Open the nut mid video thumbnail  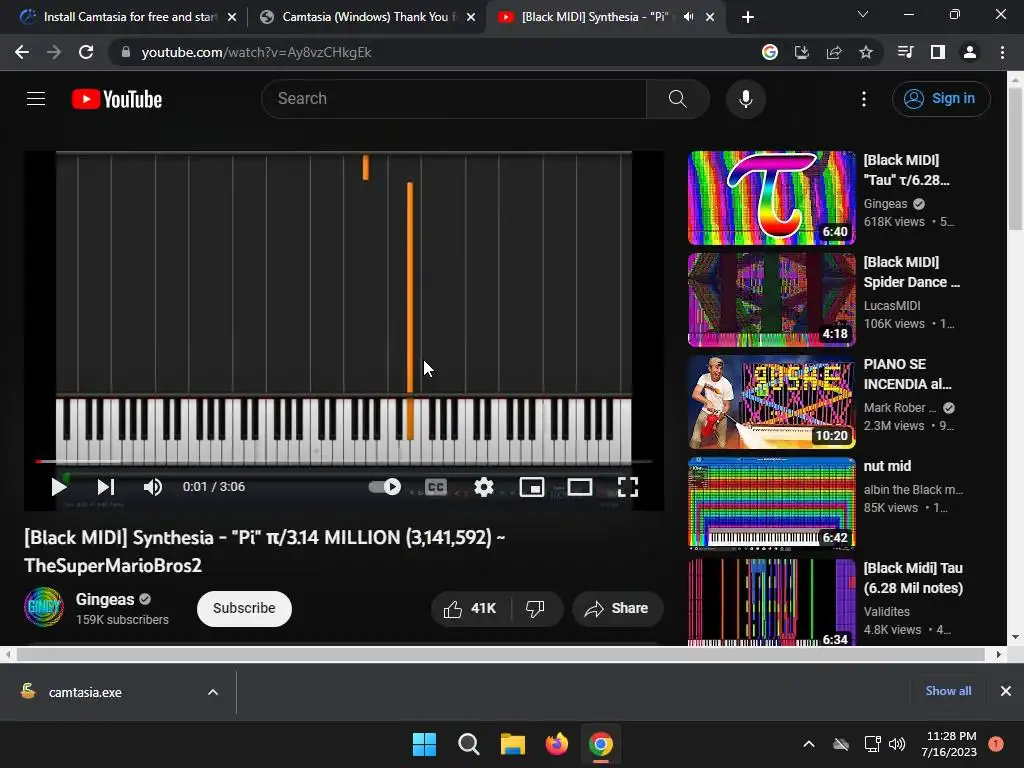771,504
